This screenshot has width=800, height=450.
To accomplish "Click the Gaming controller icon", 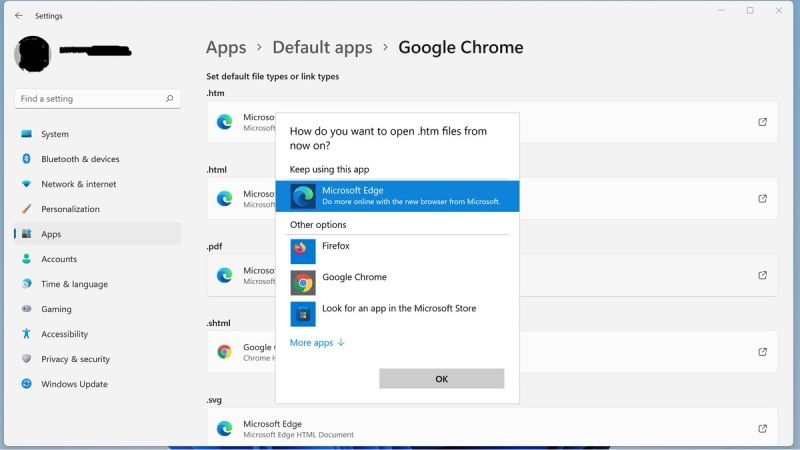I will click(27, 309).
